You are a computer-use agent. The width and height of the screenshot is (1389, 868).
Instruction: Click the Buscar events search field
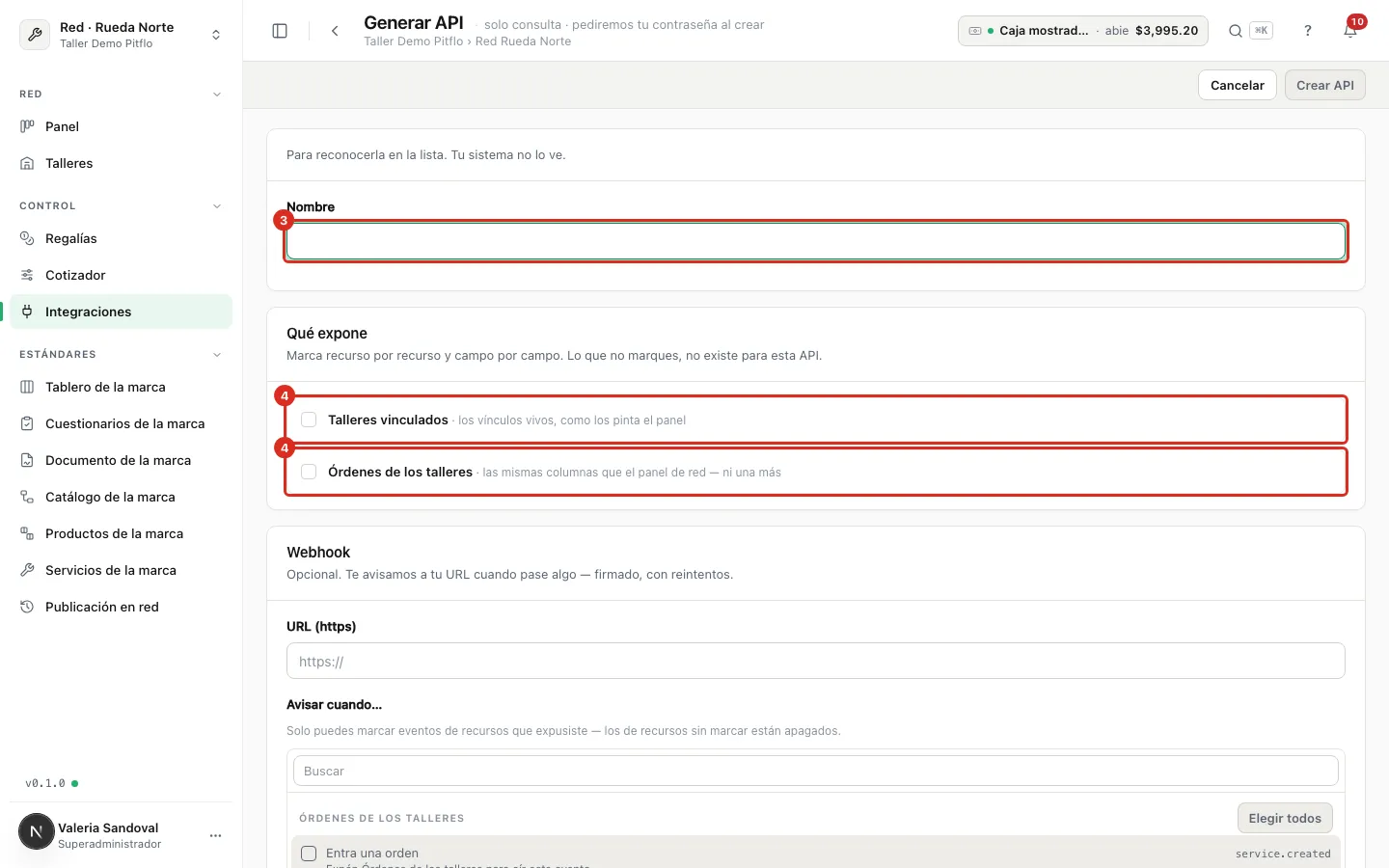coord(816,771)
